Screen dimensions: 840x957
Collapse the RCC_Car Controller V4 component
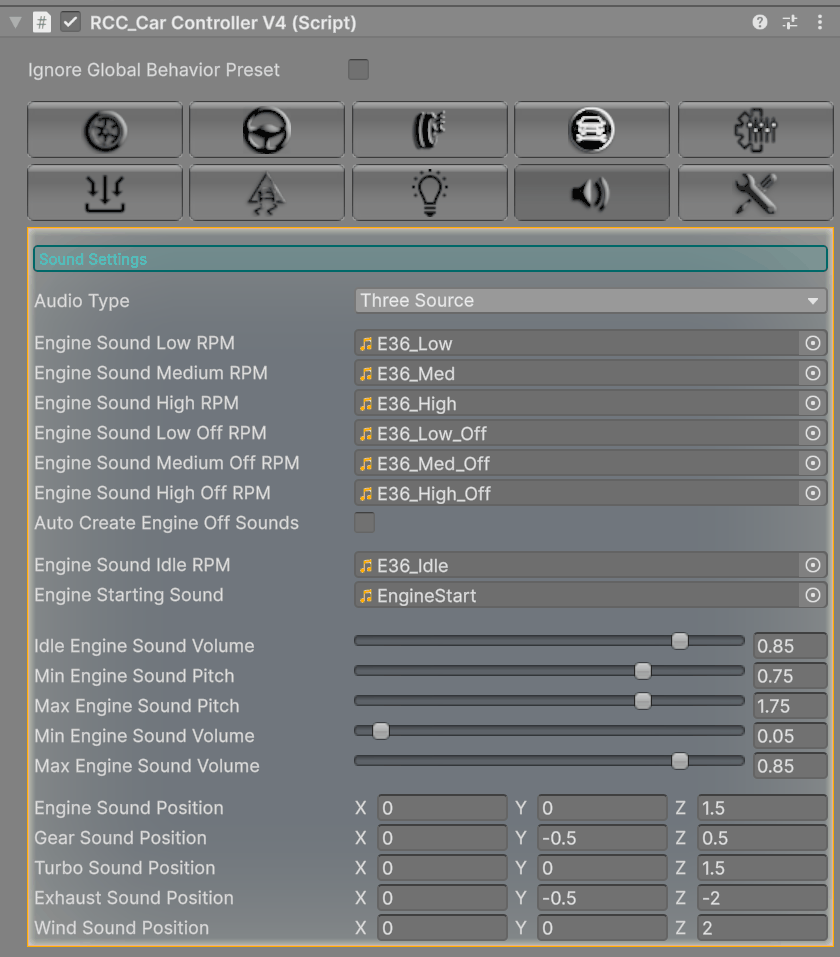click(16, 23)
